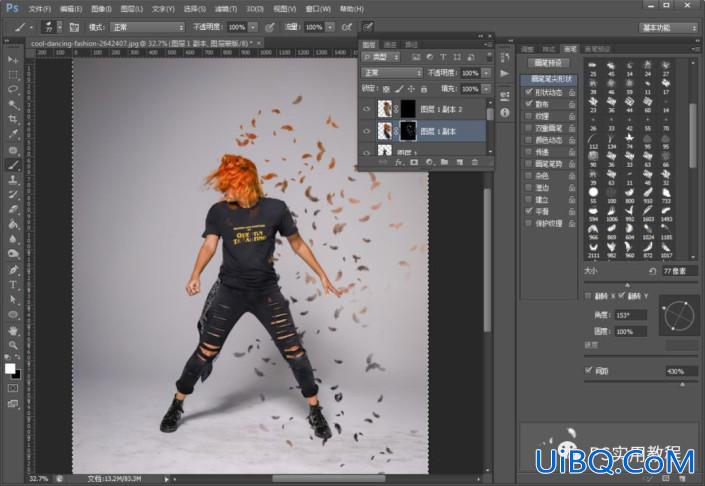The image size is (705, 486).
Task: Toggle the brush panel icon in options bar
Action: (74, 27)
